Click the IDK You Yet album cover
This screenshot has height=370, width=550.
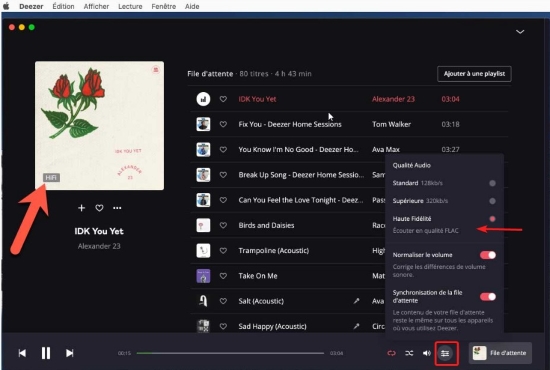point(99,126)
